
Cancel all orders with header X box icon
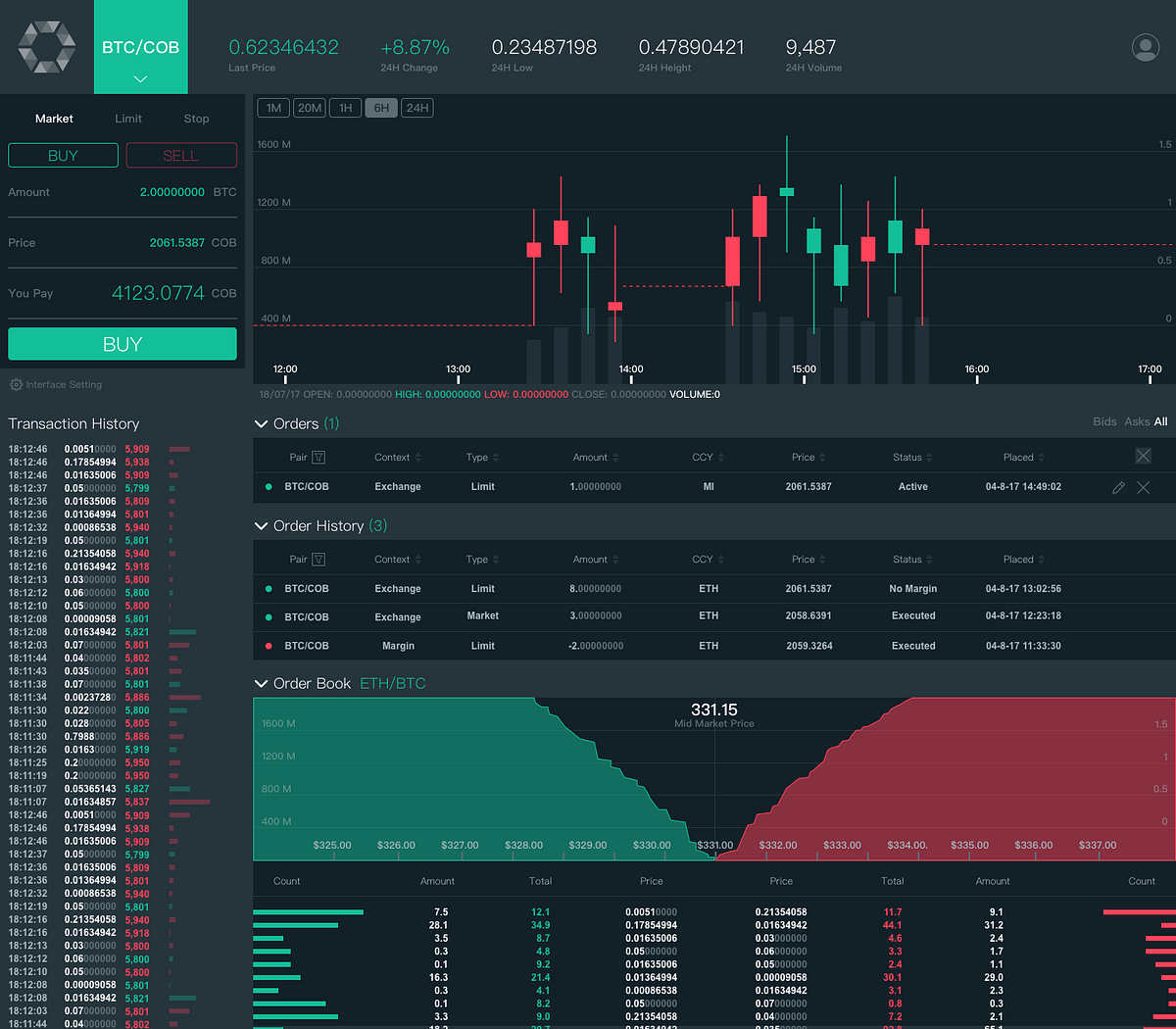point(1143,456)
